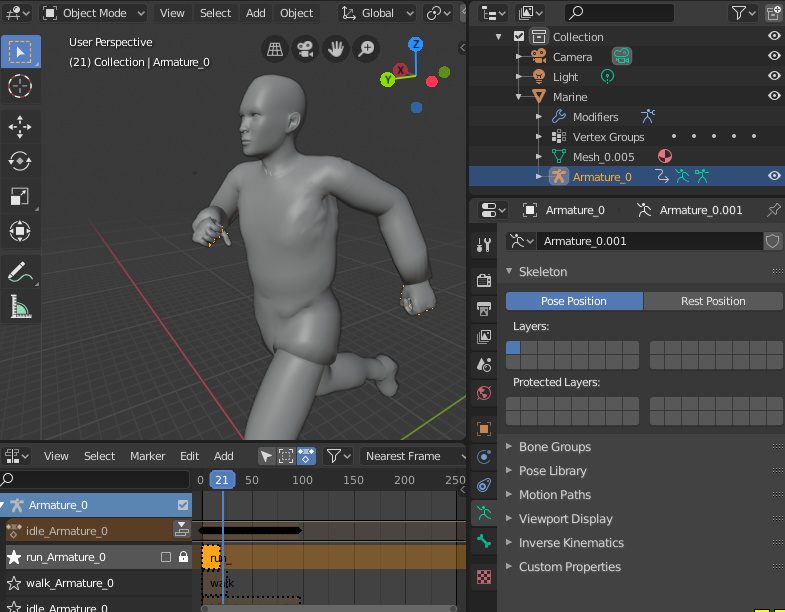Activate the Measure tool
The width and height of the screenshot is (785, 612).
[x=20, y=306]
